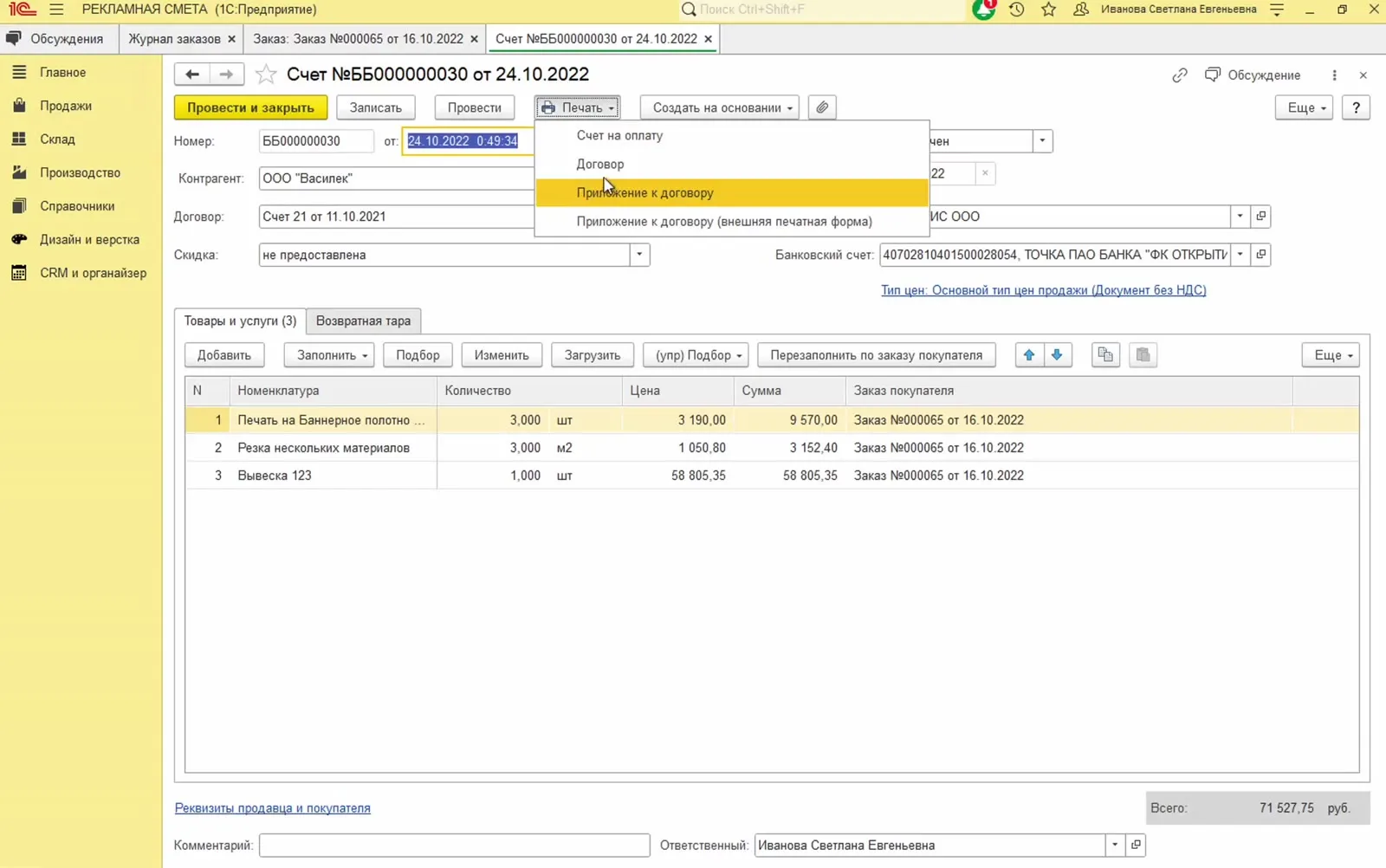This screenshot has width=1386, height=868.
Task: Open the (упр) Подбор dropdown
Action: (696, 355)
